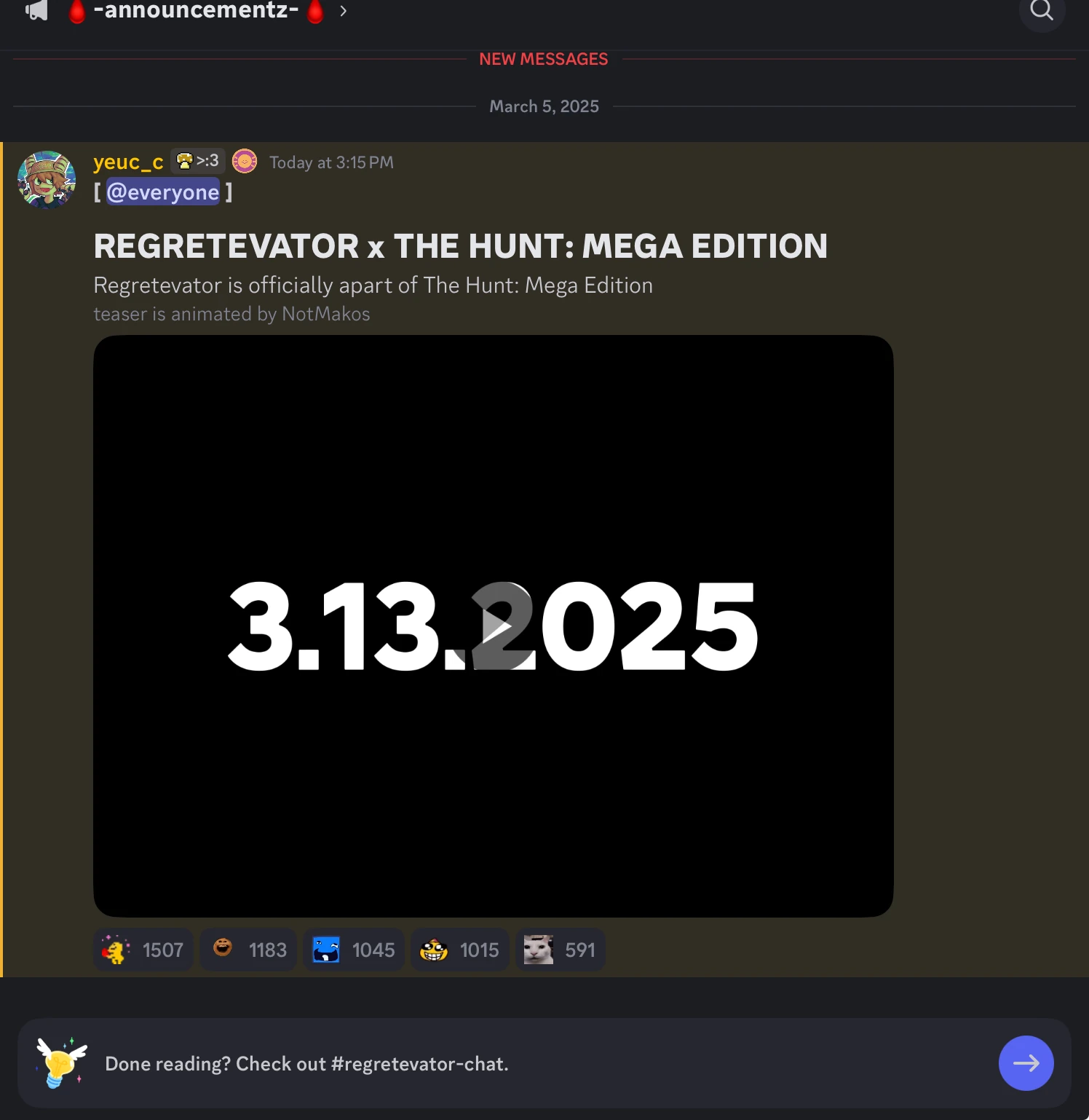The width and height of the screenshot is (1089, 1120).
Task: Toggle the white cat 591 reaction
Action: click(x=560, y=949)
